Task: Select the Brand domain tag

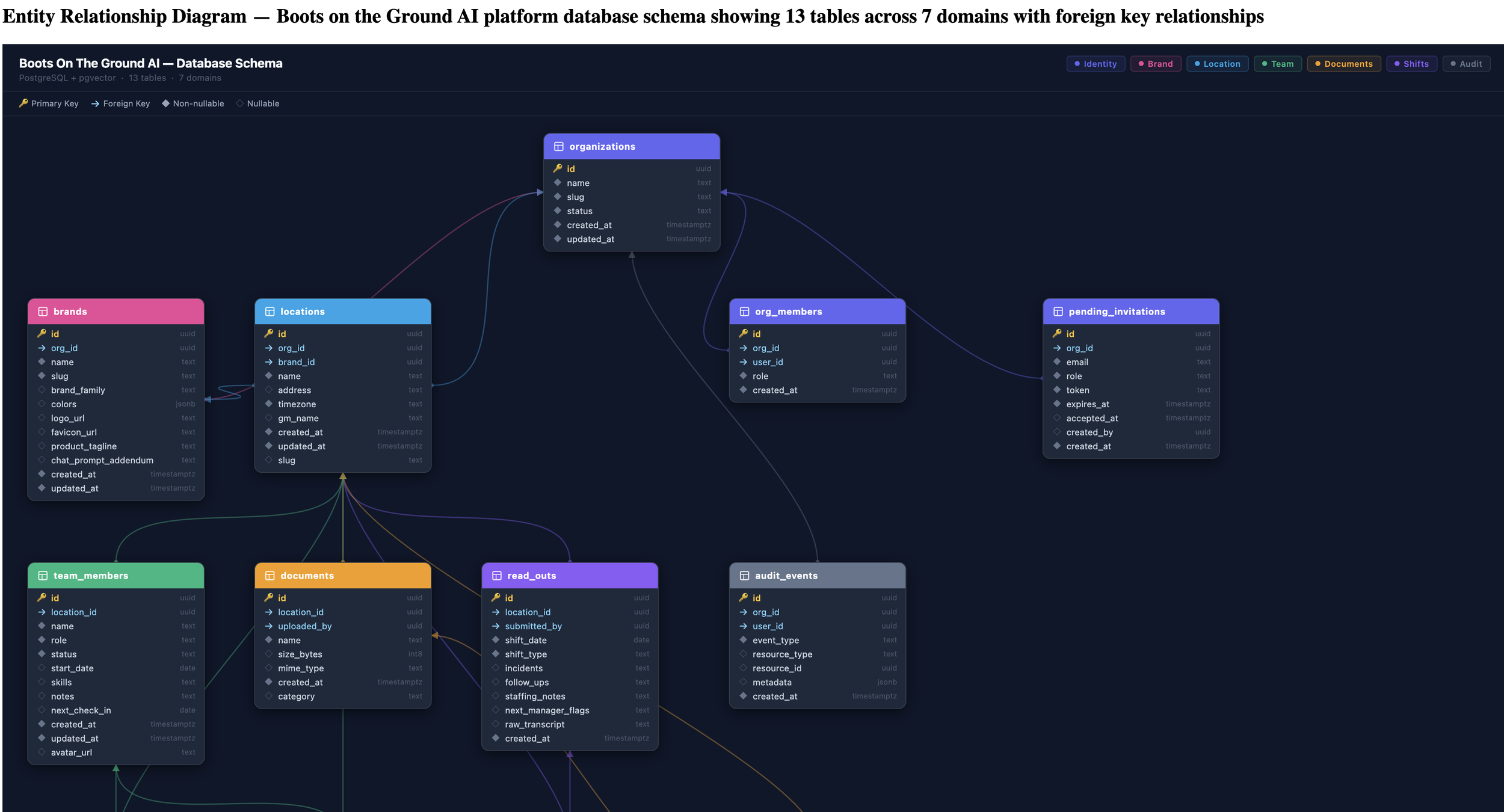Action: coord(1155,64)
